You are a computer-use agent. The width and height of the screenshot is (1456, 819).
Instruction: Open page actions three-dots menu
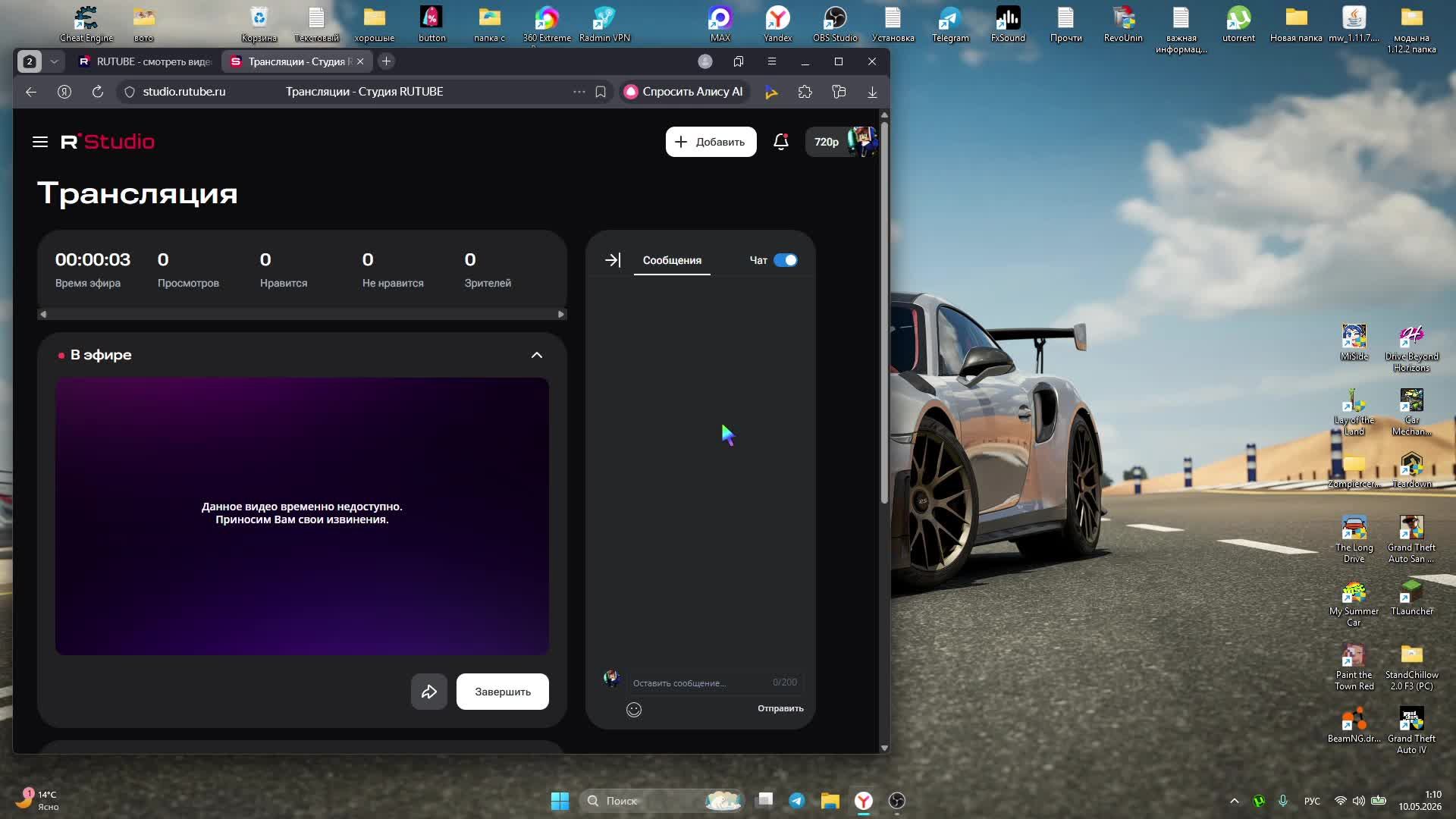tap(579, 92)
